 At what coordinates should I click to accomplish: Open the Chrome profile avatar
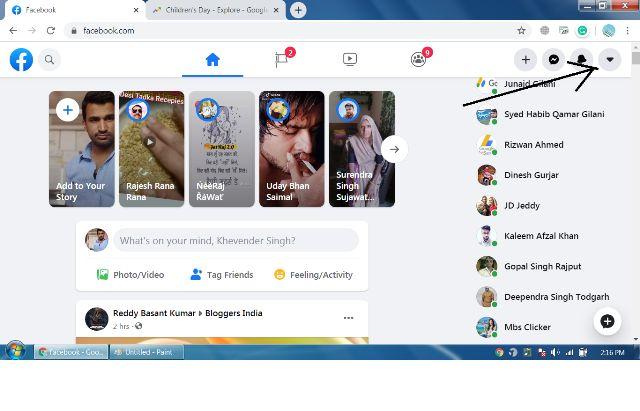609,31
